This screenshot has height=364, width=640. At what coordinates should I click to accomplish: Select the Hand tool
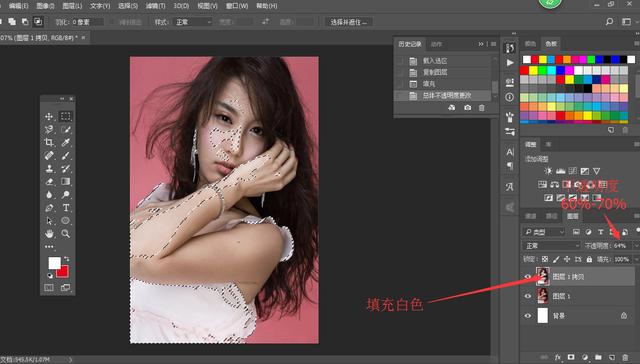(49, 234)
